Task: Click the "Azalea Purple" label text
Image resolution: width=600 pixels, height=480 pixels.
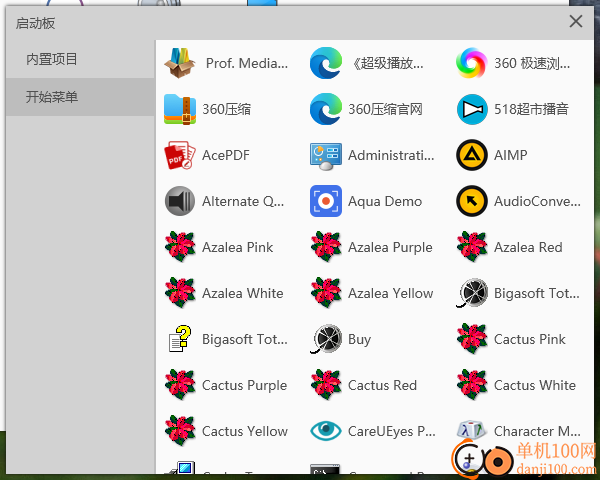Action: [390, 248]
